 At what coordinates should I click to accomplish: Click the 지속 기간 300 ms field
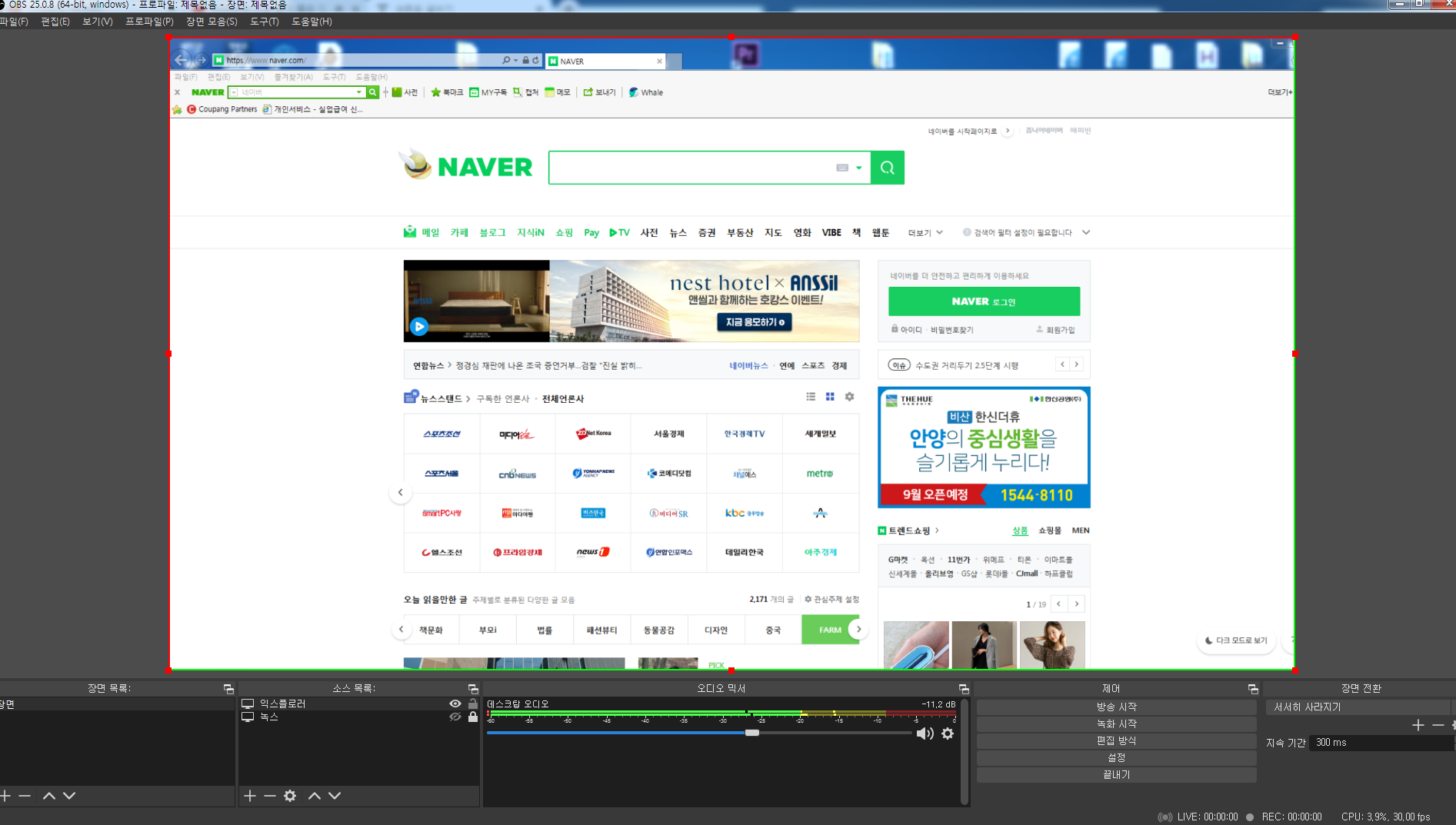click(x=1381, y=742)
